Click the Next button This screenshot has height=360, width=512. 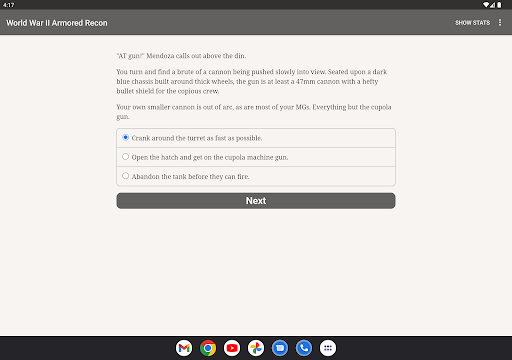[x=256, y=201]
